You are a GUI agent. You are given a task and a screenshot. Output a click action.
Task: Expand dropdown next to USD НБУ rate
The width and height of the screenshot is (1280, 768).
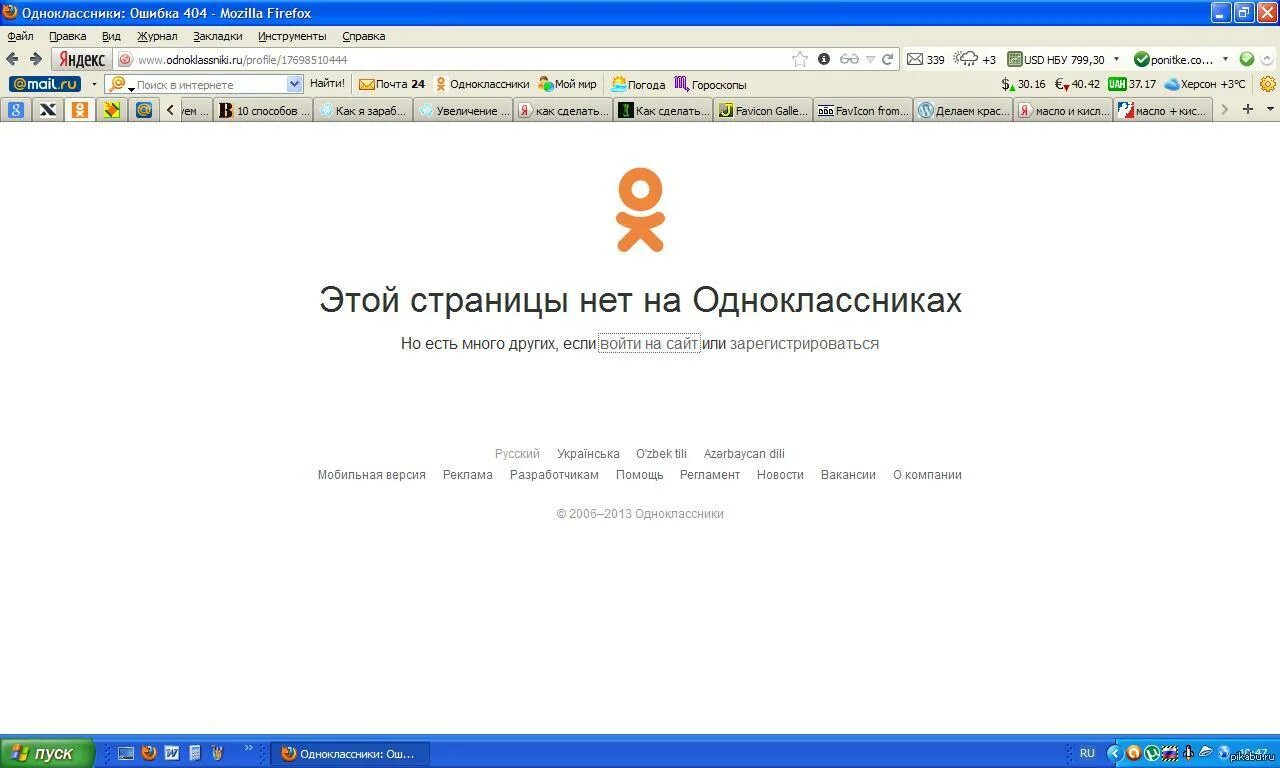[1116, 59]
